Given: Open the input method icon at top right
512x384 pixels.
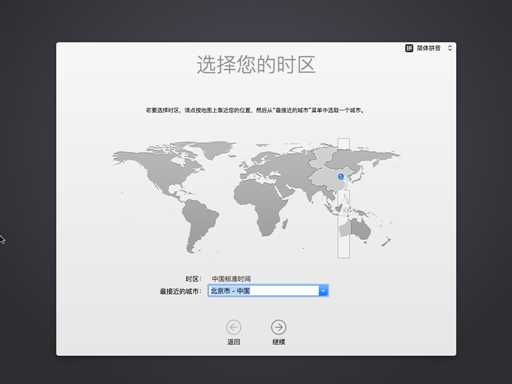Looking at the screenshot, I should pyautogui.click(x=409, y=48).
